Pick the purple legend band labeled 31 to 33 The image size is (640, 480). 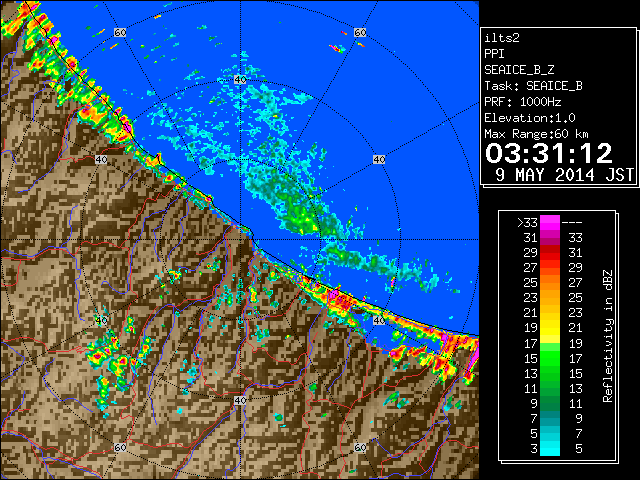point(550,238)
